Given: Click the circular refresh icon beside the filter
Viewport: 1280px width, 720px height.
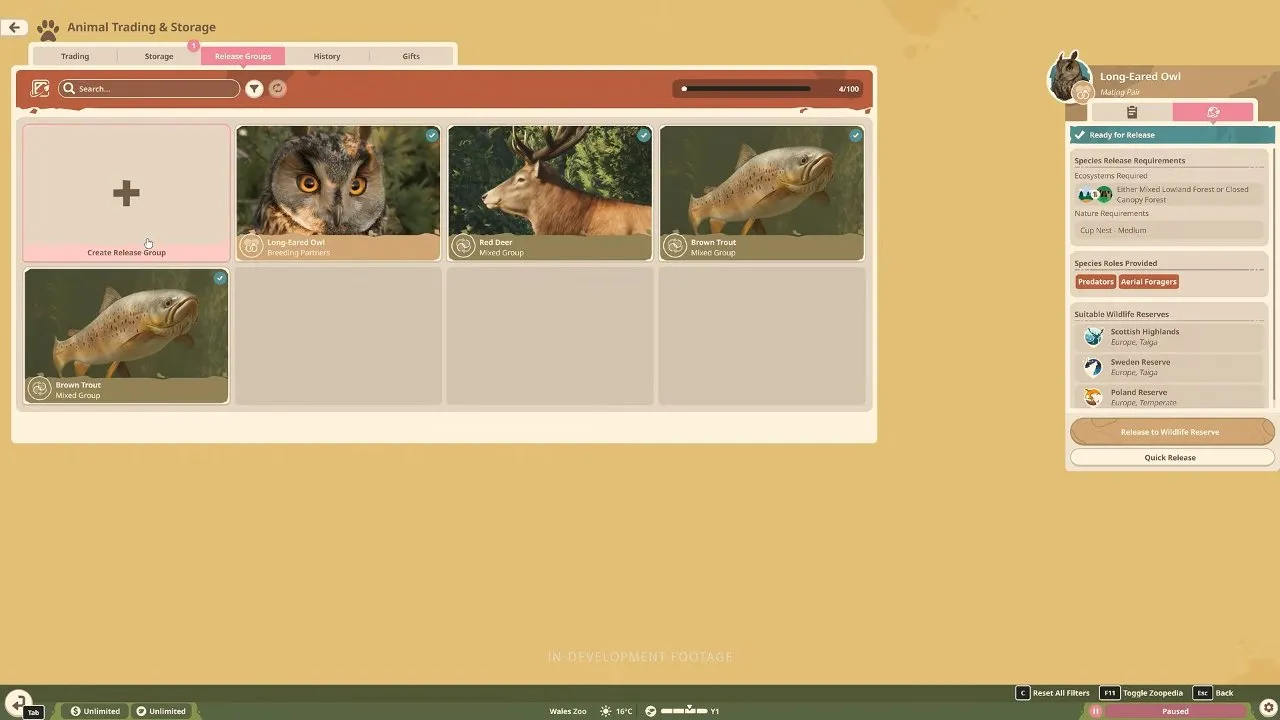Looking at the screenshot, I should pyautogui.click(x=278, y=89).
